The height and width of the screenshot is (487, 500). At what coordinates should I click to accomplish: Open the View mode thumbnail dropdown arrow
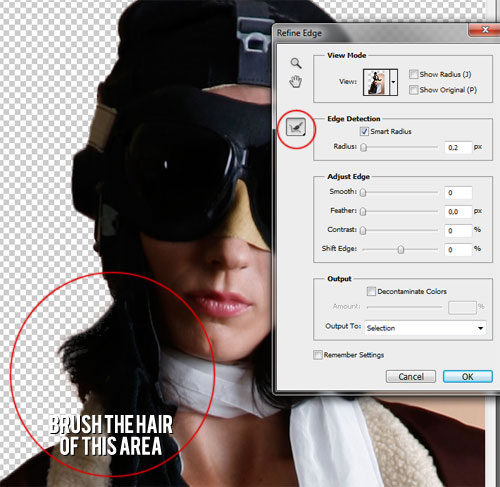click(394, 82)
